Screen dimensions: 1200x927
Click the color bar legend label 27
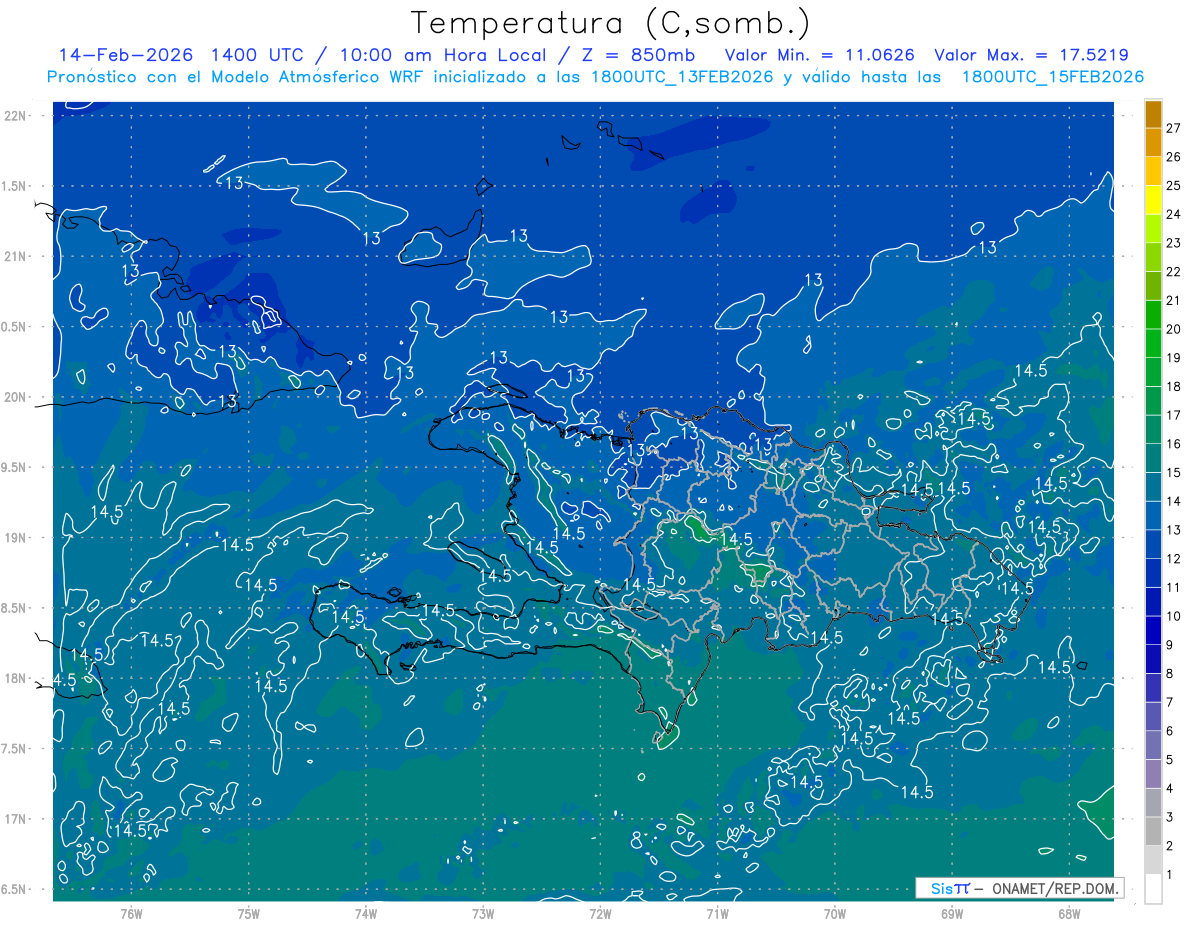coord(1173,128)
